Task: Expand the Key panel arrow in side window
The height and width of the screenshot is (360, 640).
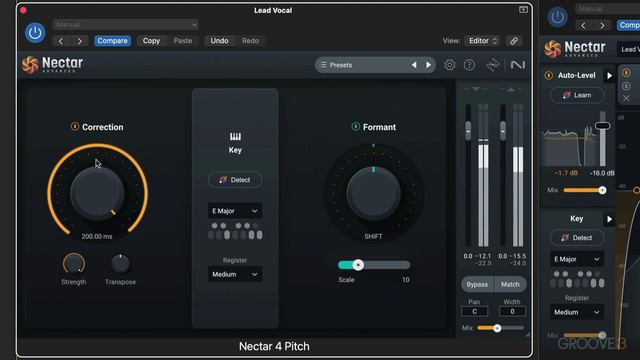Action: point(609,219)
